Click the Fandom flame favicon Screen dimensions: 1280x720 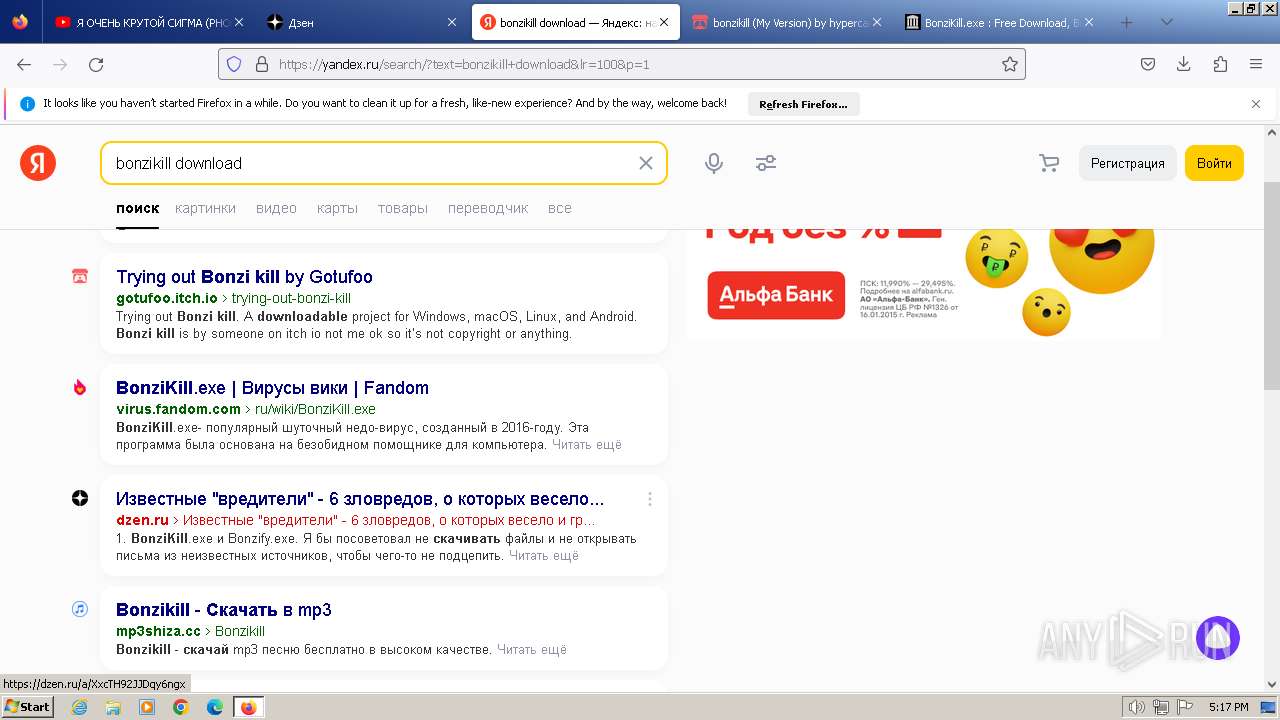80,388
